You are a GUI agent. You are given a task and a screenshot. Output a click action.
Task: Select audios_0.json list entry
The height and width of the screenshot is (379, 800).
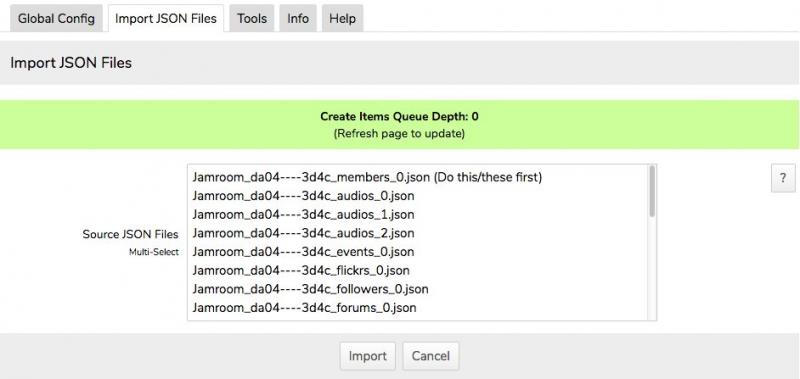tap(417, 196)
